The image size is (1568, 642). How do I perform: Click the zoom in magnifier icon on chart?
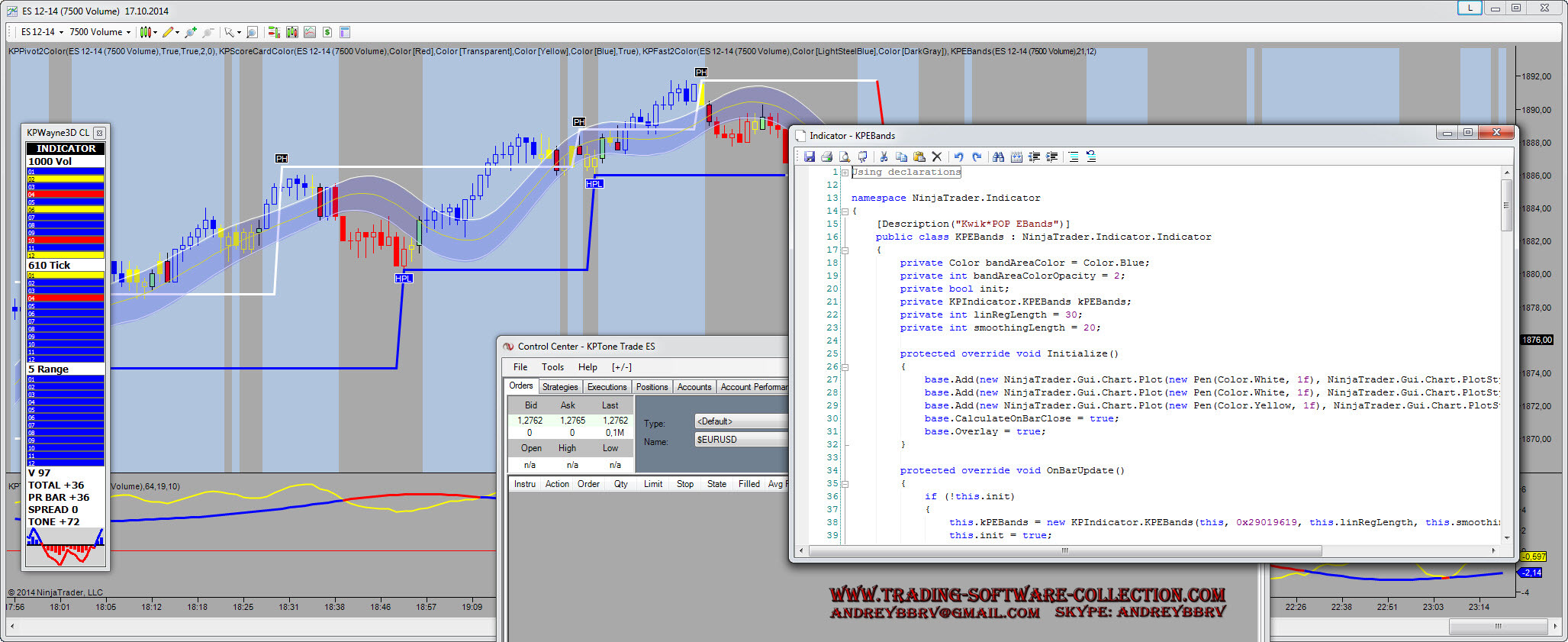(190, 32)
